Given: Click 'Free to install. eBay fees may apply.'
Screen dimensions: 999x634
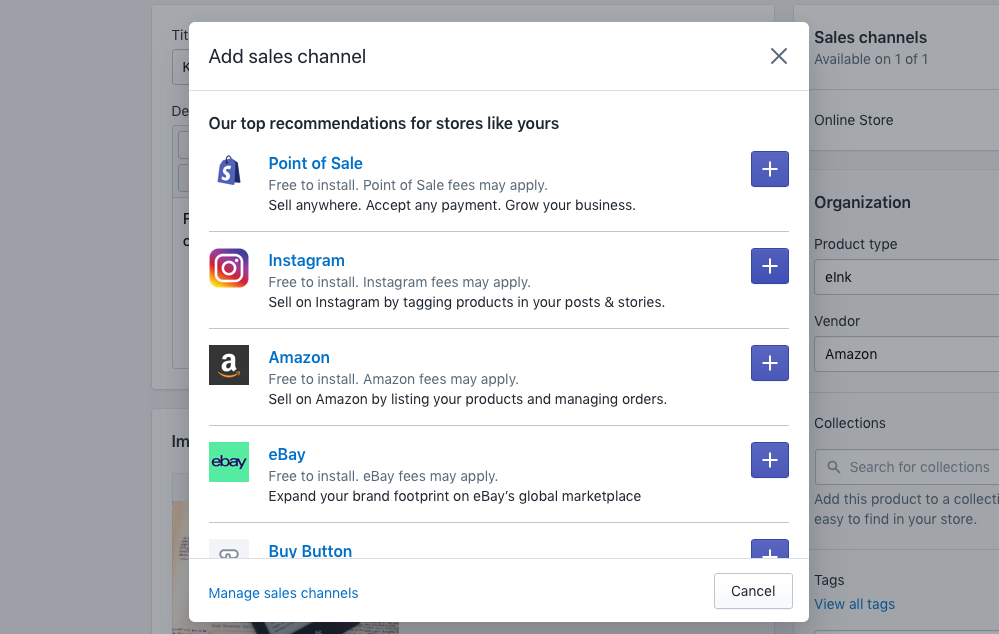Looking at the screenshot, I should coord(383,476).
